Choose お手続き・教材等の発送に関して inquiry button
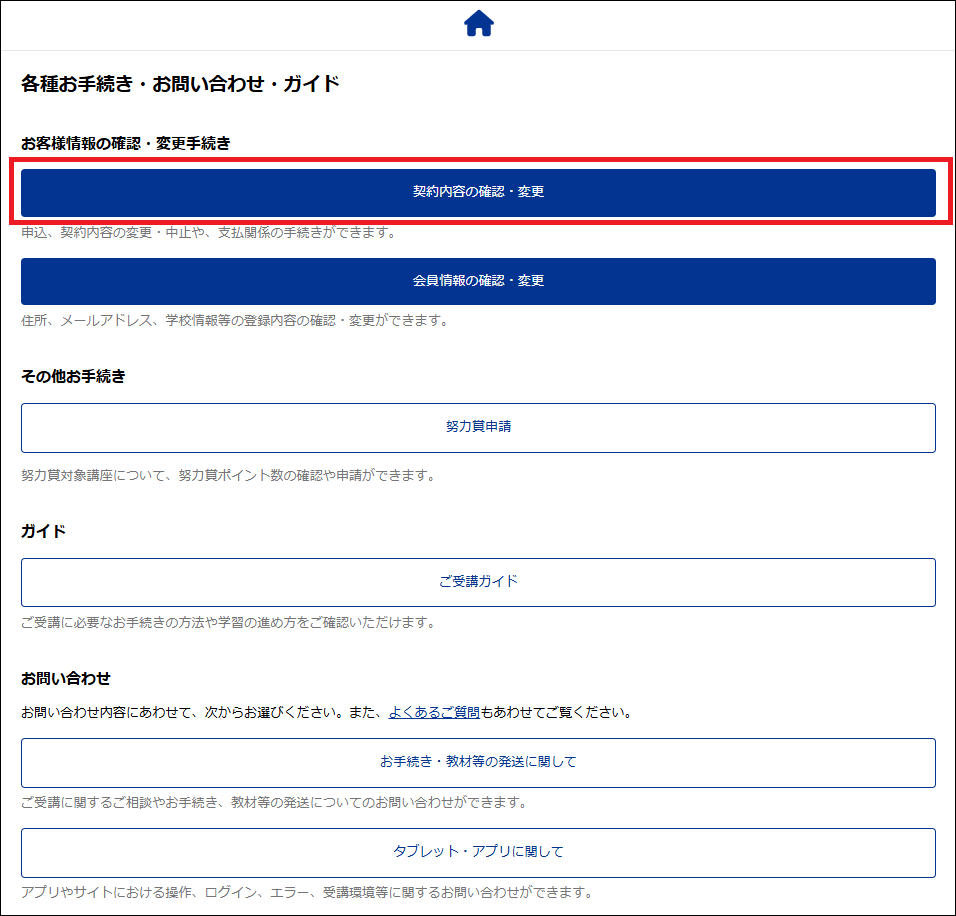956x916 pixels. coord(478,762)
